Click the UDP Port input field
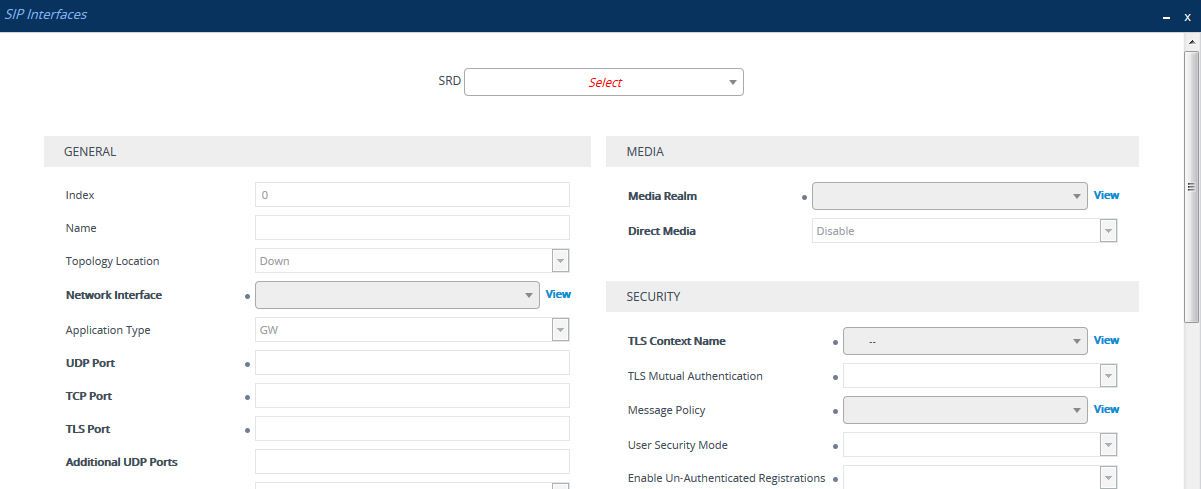Screen dimensions: 1201x489 [412, 363]
